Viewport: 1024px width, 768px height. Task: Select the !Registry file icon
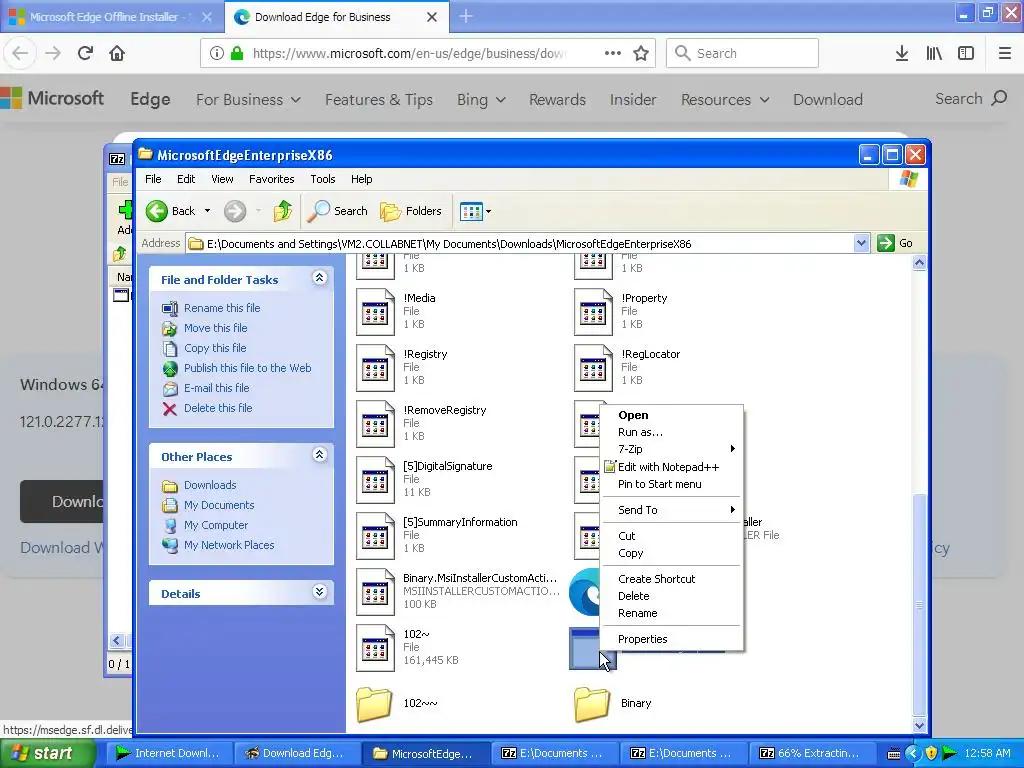pyautogui.click(x=375, y=368)
